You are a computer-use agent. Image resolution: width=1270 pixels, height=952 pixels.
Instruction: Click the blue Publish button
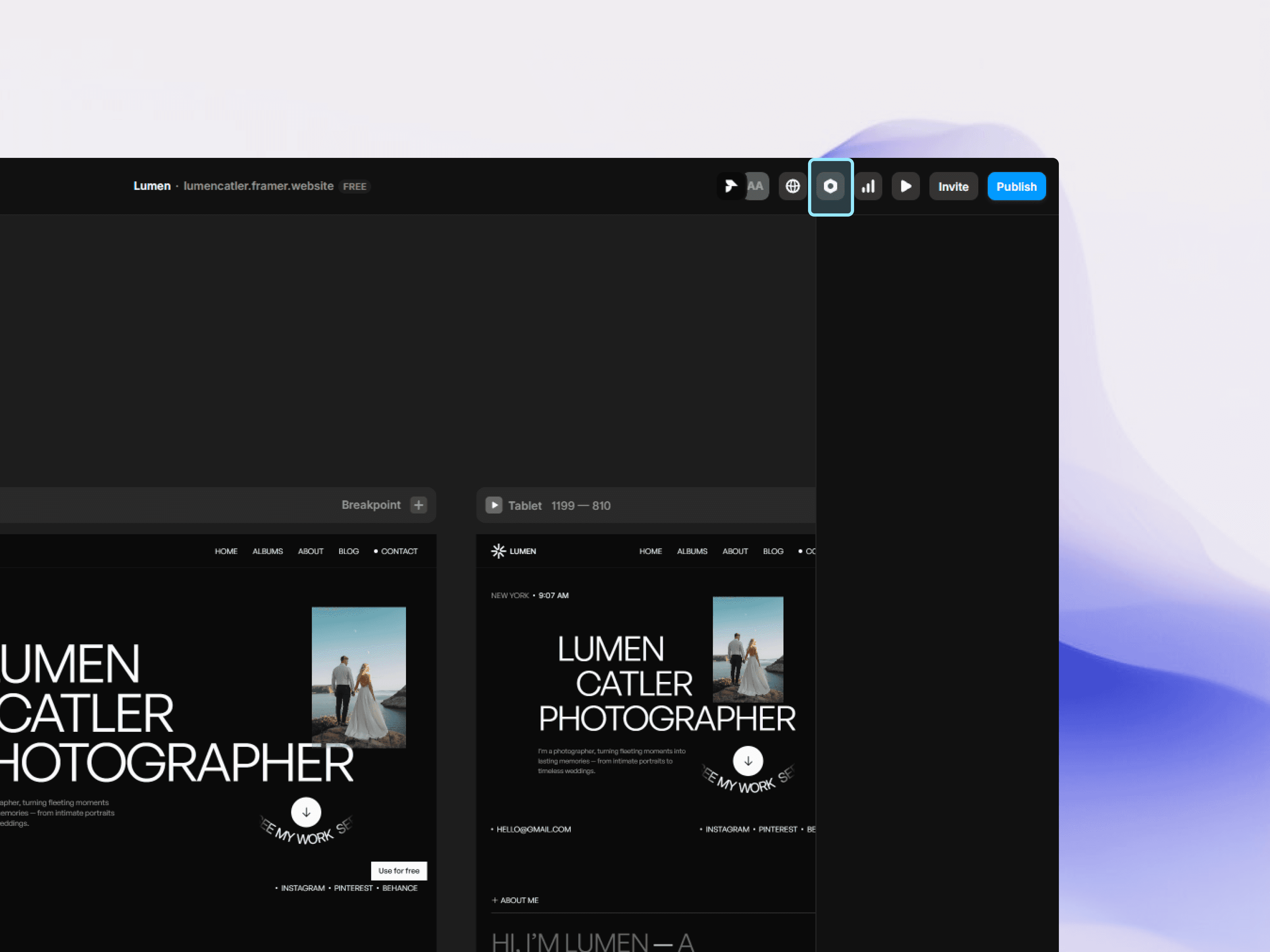(x=1016, y=186)
